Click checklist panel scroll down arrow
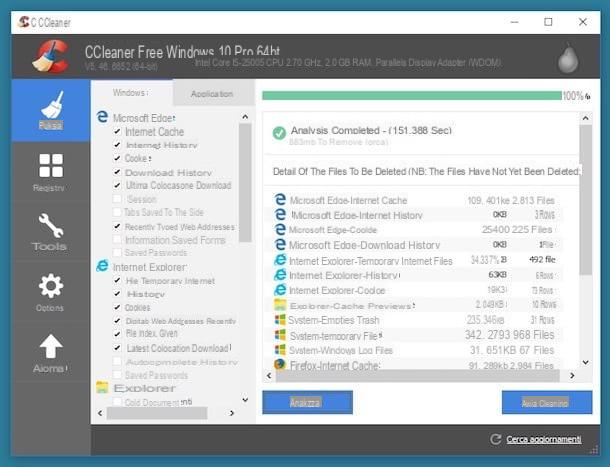 click(x=245, y=400)
